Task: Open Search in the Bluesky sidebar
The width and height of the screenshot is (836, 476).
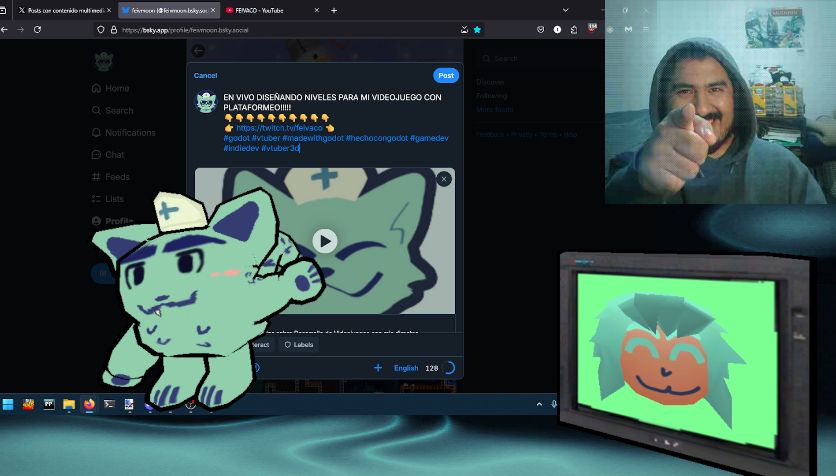Action: pos(112,110)
